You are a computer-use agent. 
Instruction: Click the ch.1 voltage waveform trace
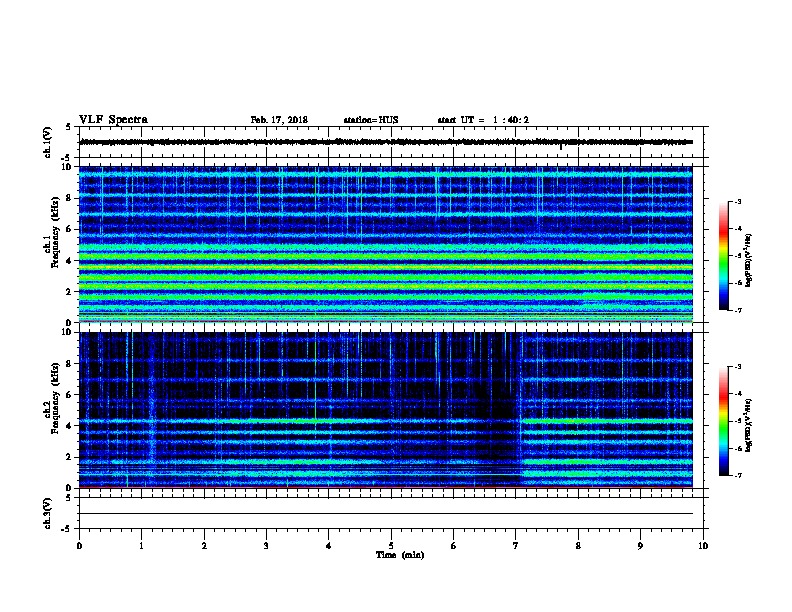coord(385,142)
